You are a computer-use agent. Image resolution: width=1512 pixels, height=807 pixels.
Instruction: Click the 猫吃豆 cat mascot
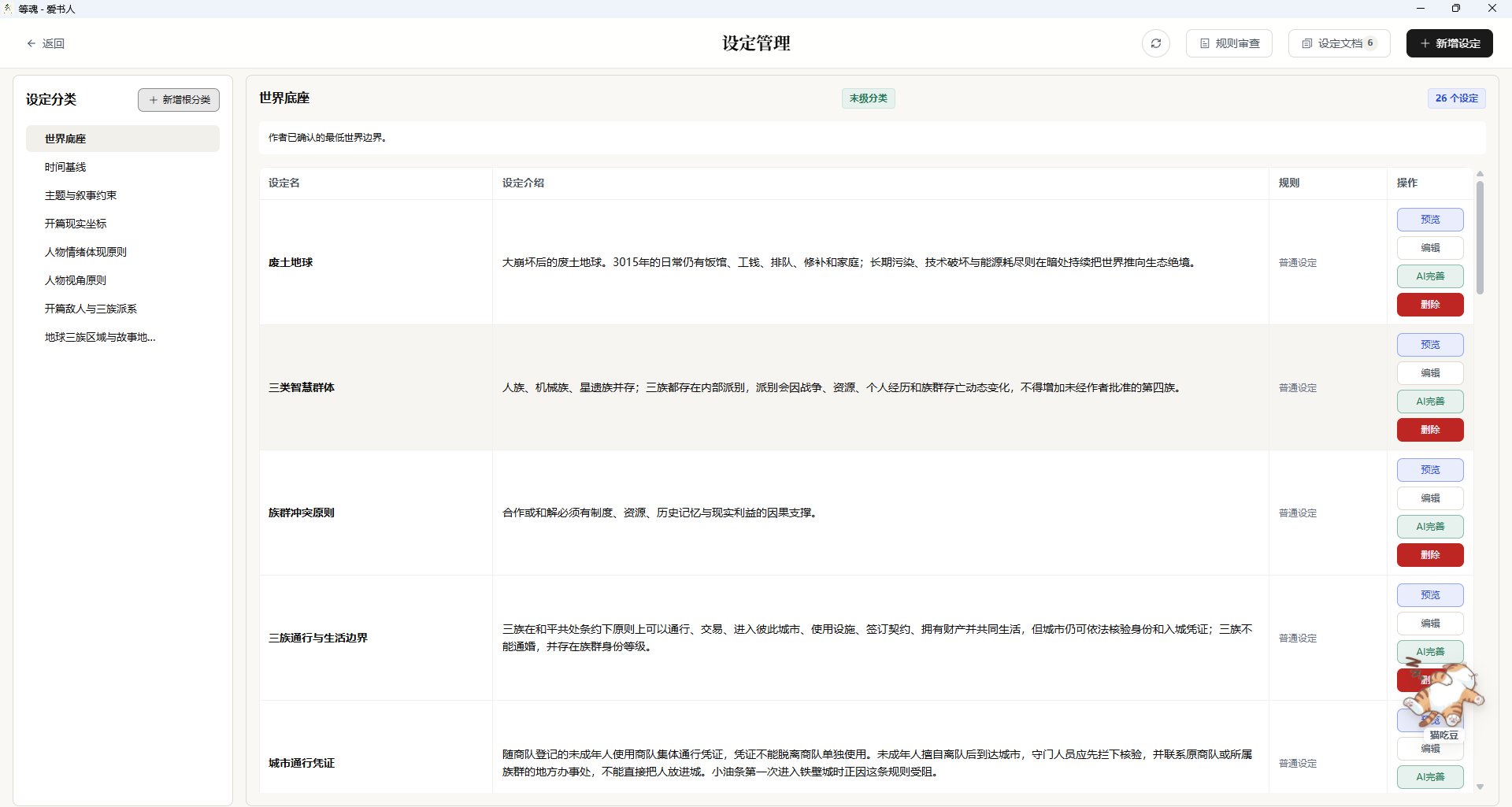pos(1446,697)
